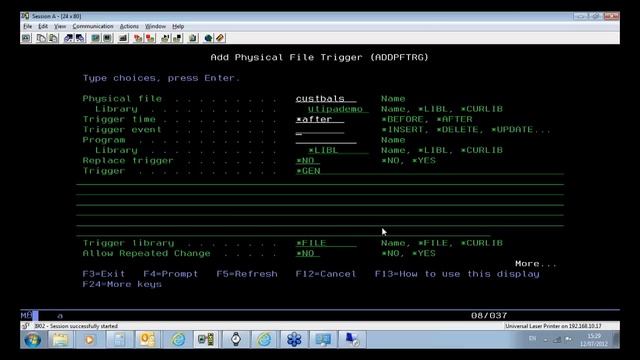640x360 pixels.
Task: Open Outlook from the taskbar
Action: point(147,340)
